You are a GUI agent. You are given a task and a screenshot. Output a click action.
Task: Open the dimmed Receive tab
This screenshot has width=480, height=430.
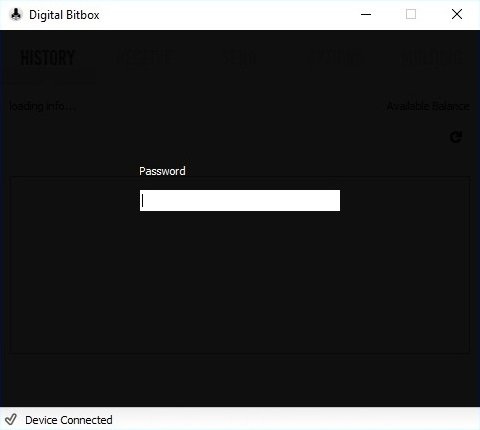click(144, 58)
